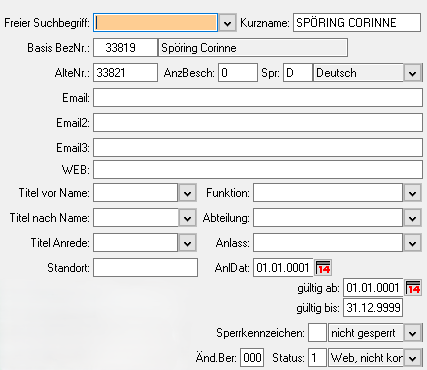This screenshot has height=370, width=427.
Task: Click the Freier Suchbegriff label
Action: [47, 23]
